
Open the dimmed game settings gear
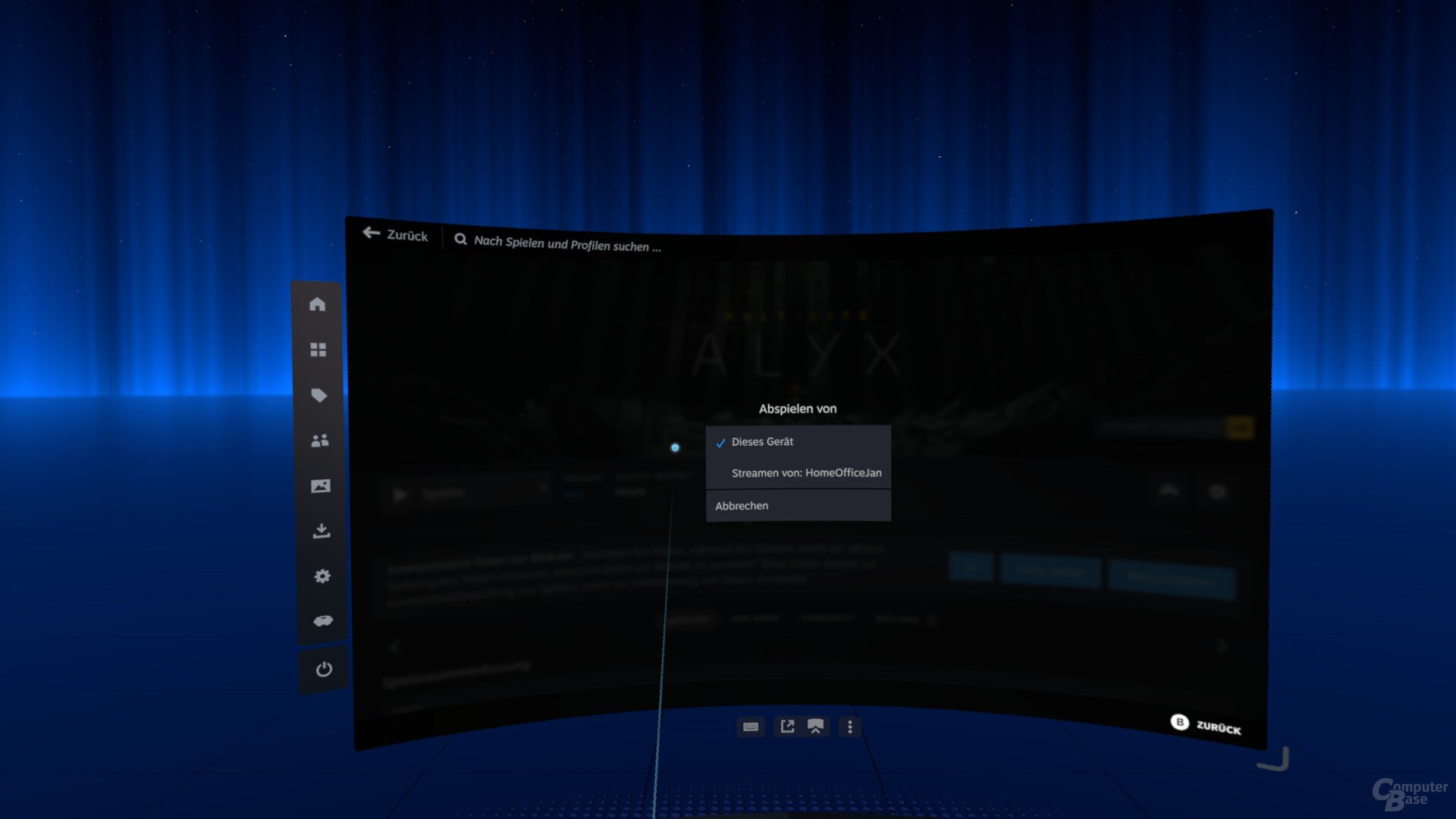click(1217, 492)
